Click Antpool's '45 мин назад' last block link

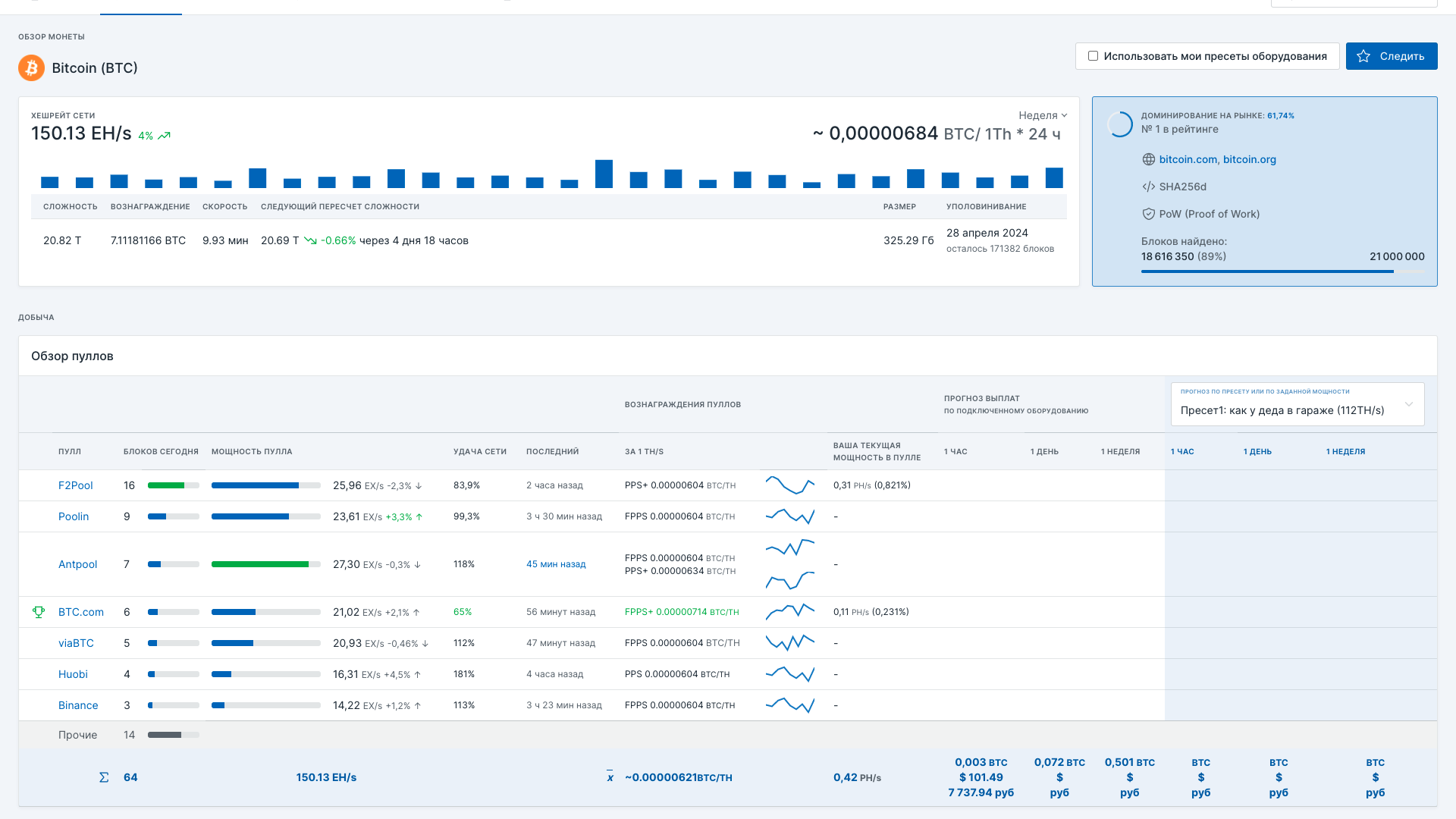pyautogui.click(x=556, y=564)
